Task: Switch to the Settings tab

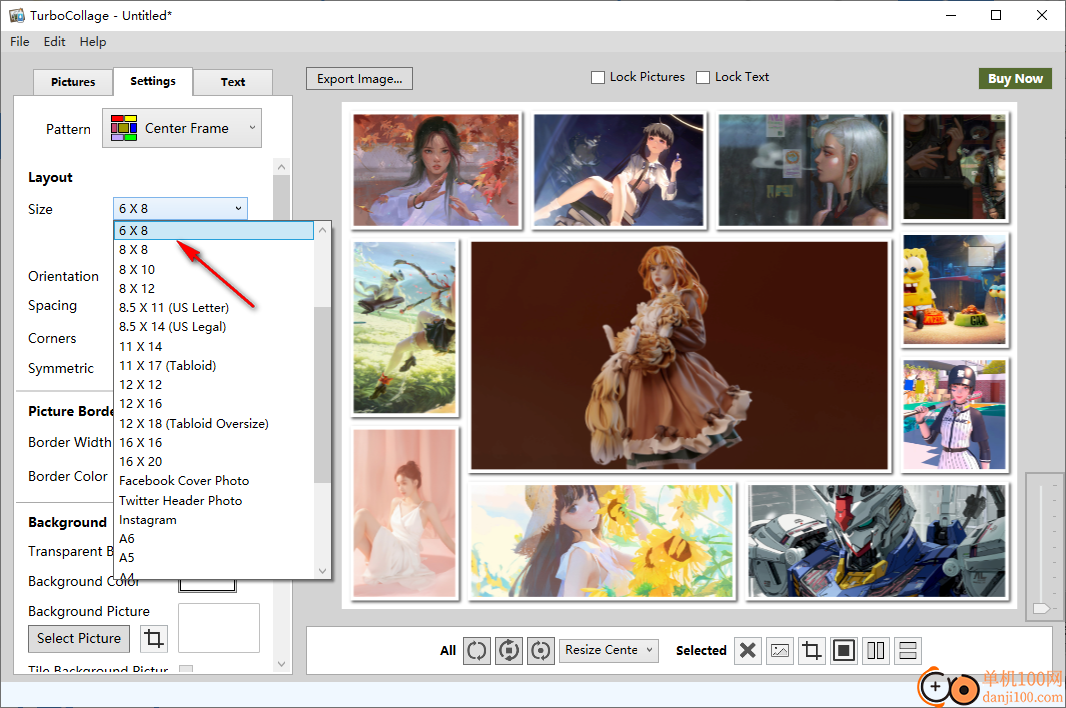Action: [x=153, y=82]
